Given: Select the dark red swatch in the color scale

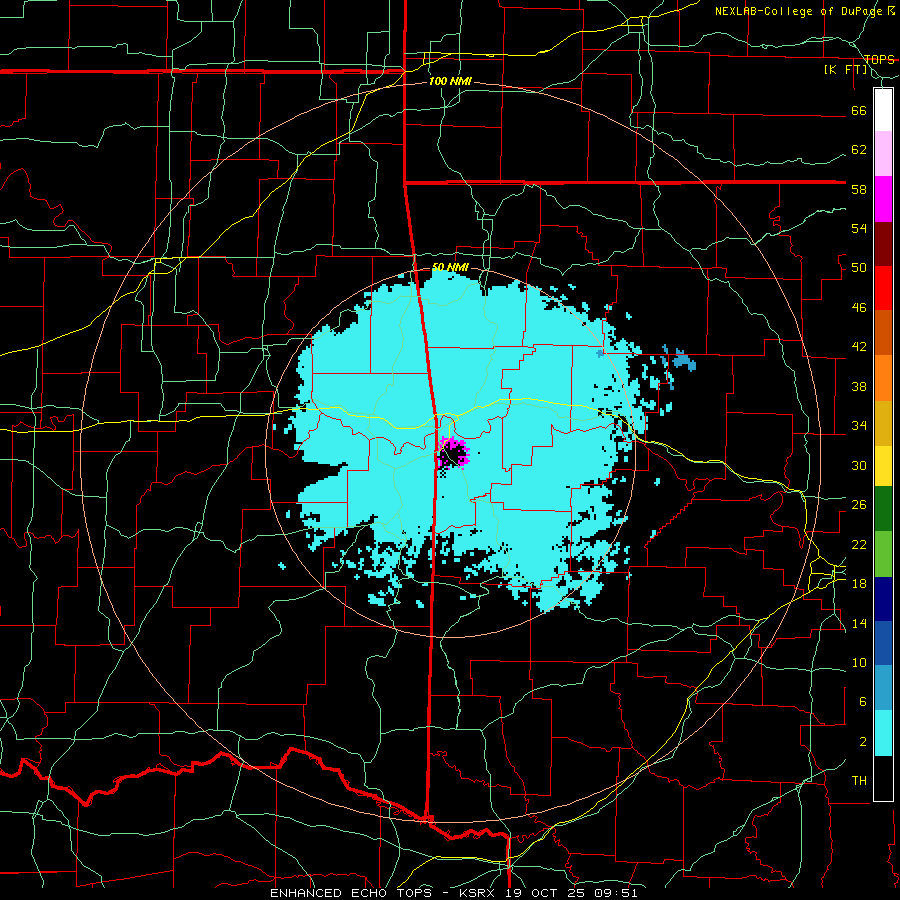Looking at the screenshot, I should [883, 244].
